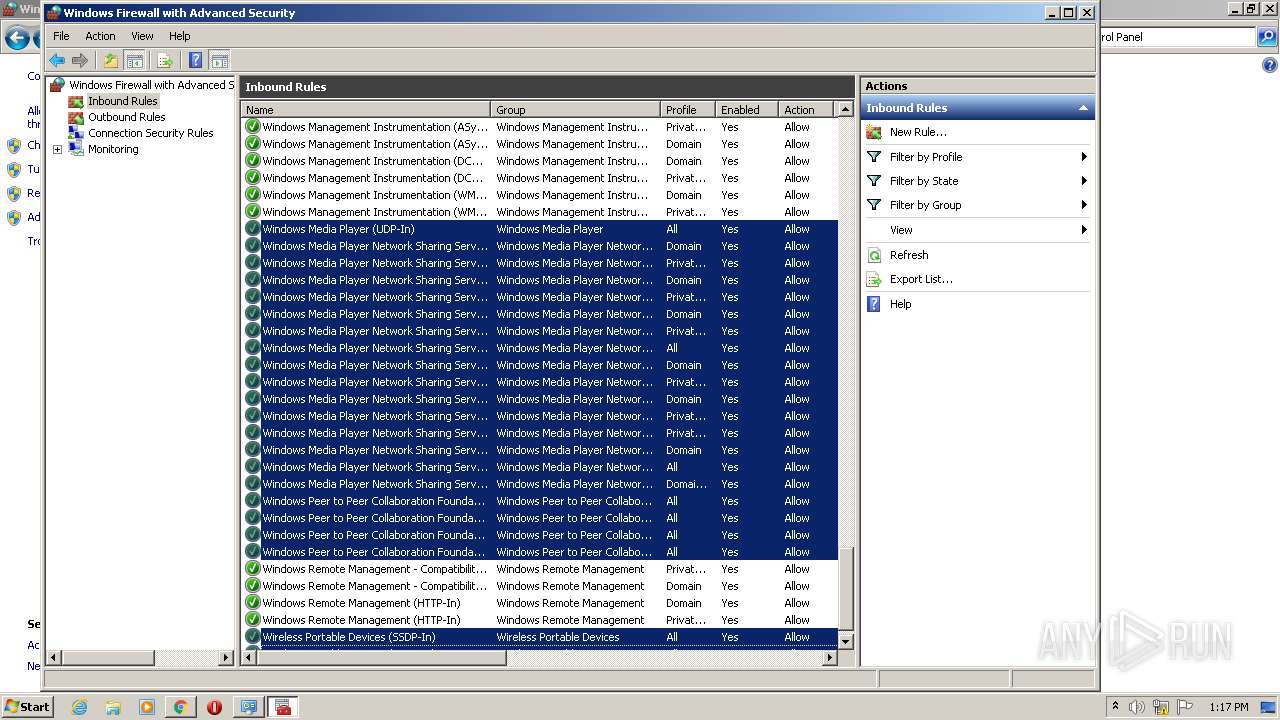The image size is (1280, 720).
Task: Open Windows Media Player from taskbar
Action: pos(147,707)
